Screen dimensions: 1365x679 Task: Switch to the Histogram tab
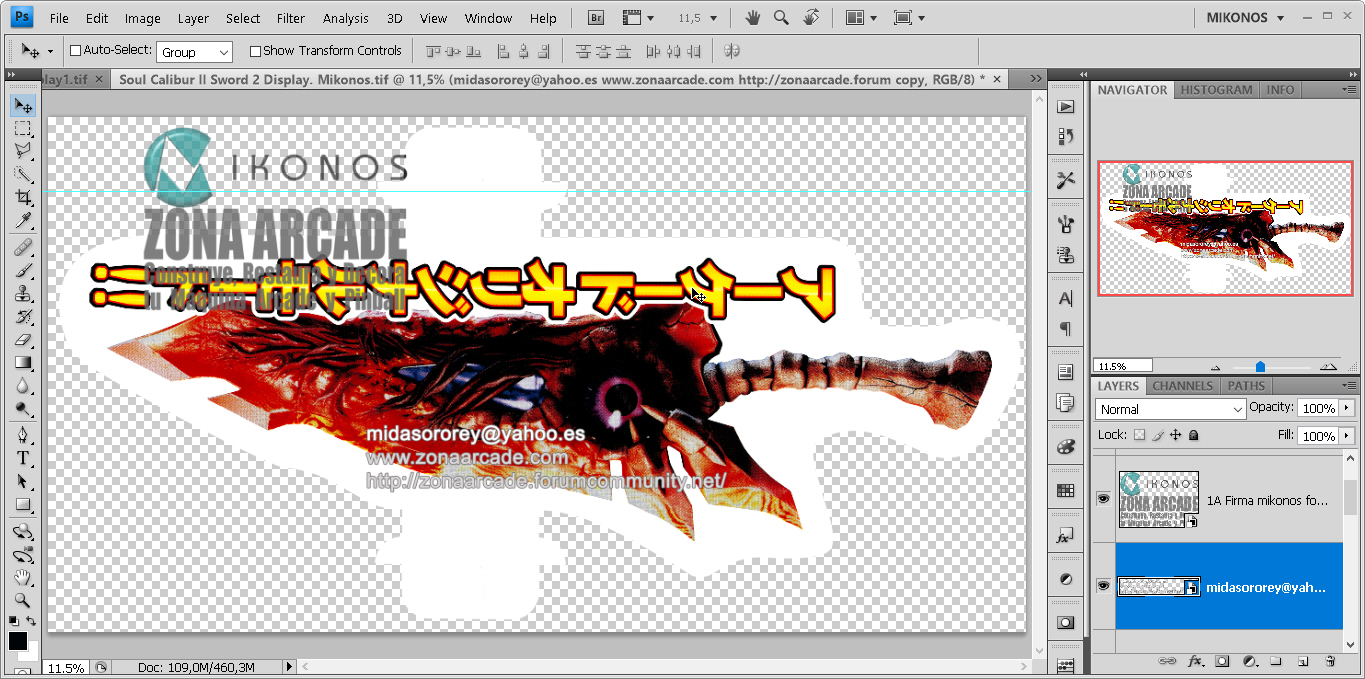[x=1216, y=90]
